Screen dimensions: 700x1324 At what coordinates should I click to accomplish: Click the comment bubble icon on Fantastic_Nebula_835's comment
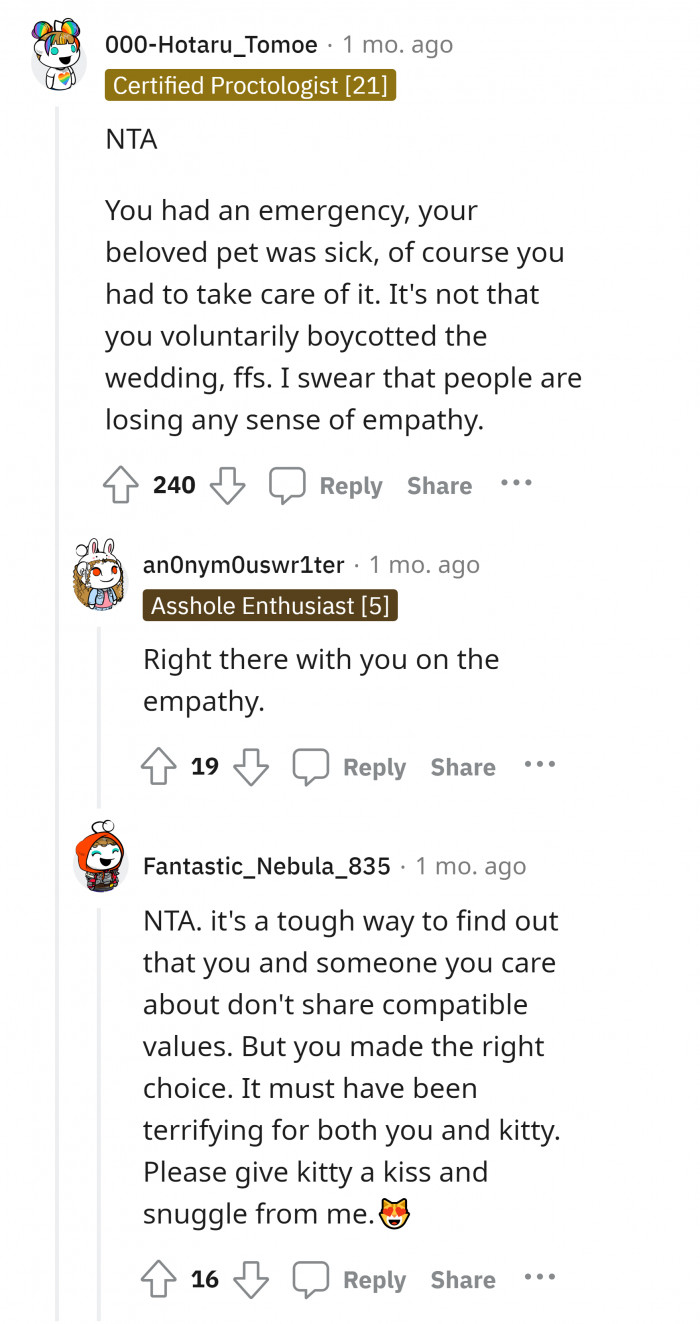pos(310,1279)
